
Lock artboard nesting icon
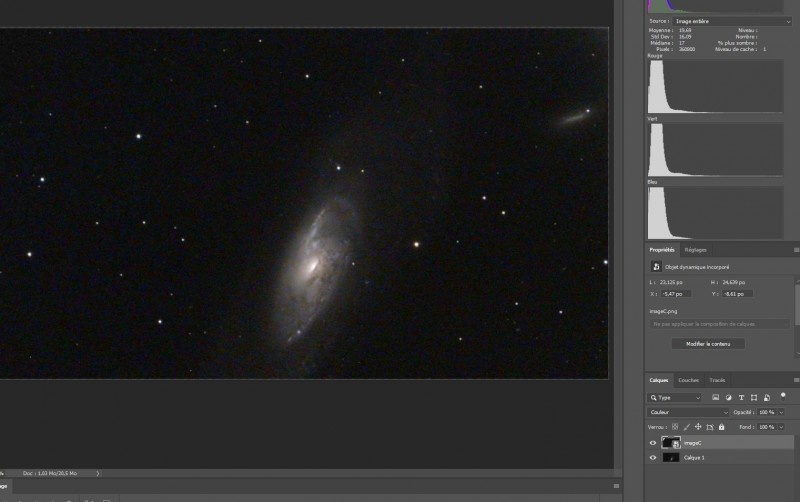710,427
